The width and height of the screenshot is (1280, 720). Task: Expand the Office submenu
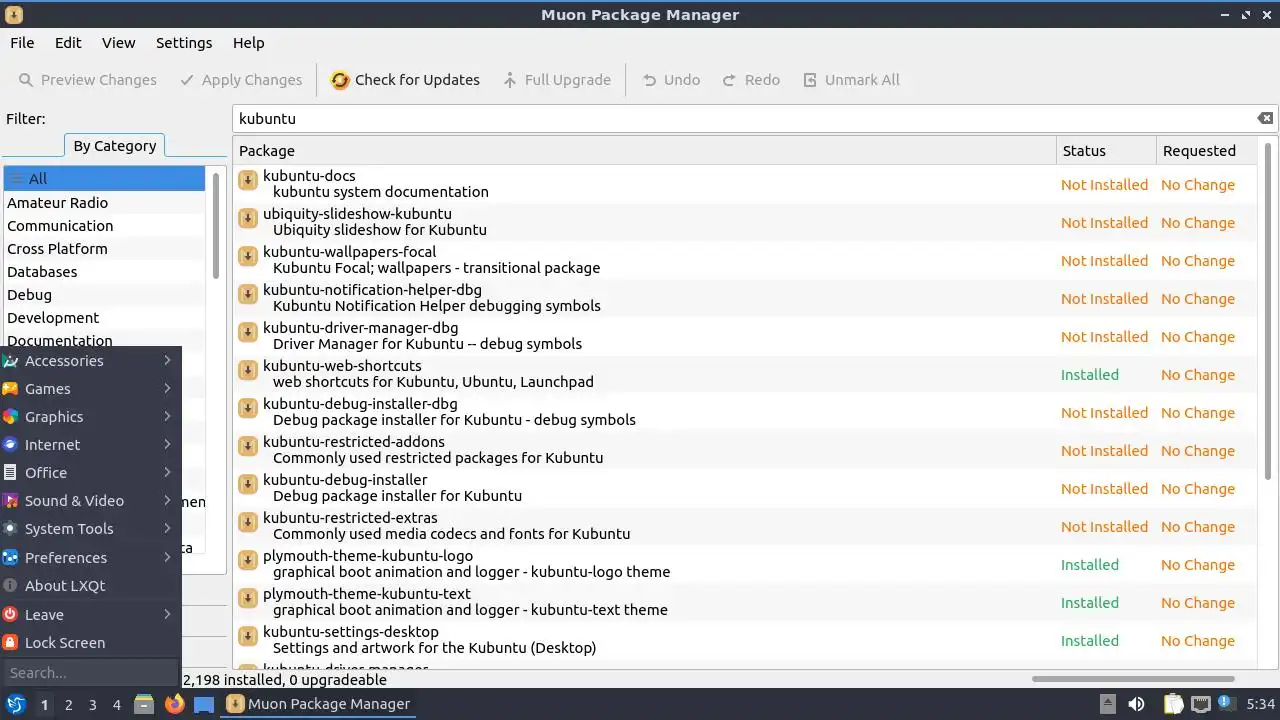click(x=91, y=473)
